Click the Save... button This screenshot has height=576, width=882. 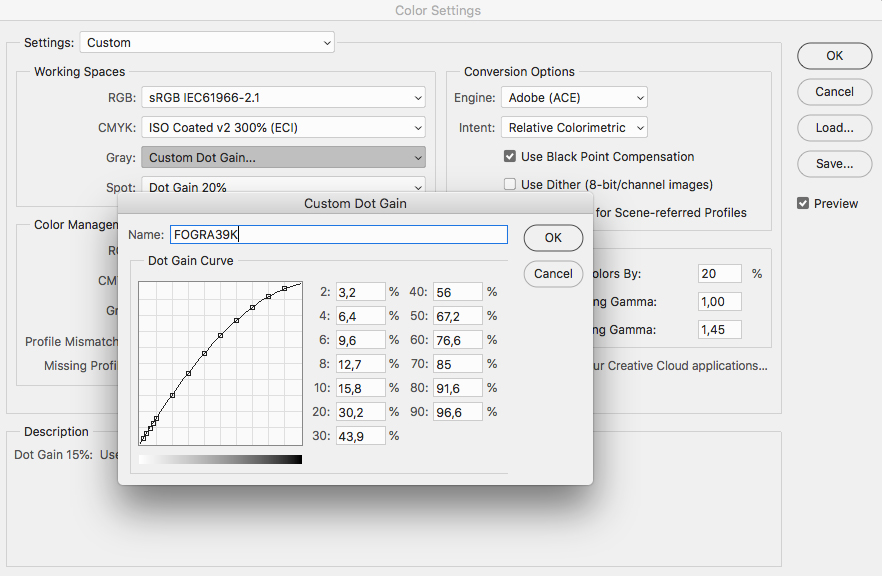tap(834, 164)
